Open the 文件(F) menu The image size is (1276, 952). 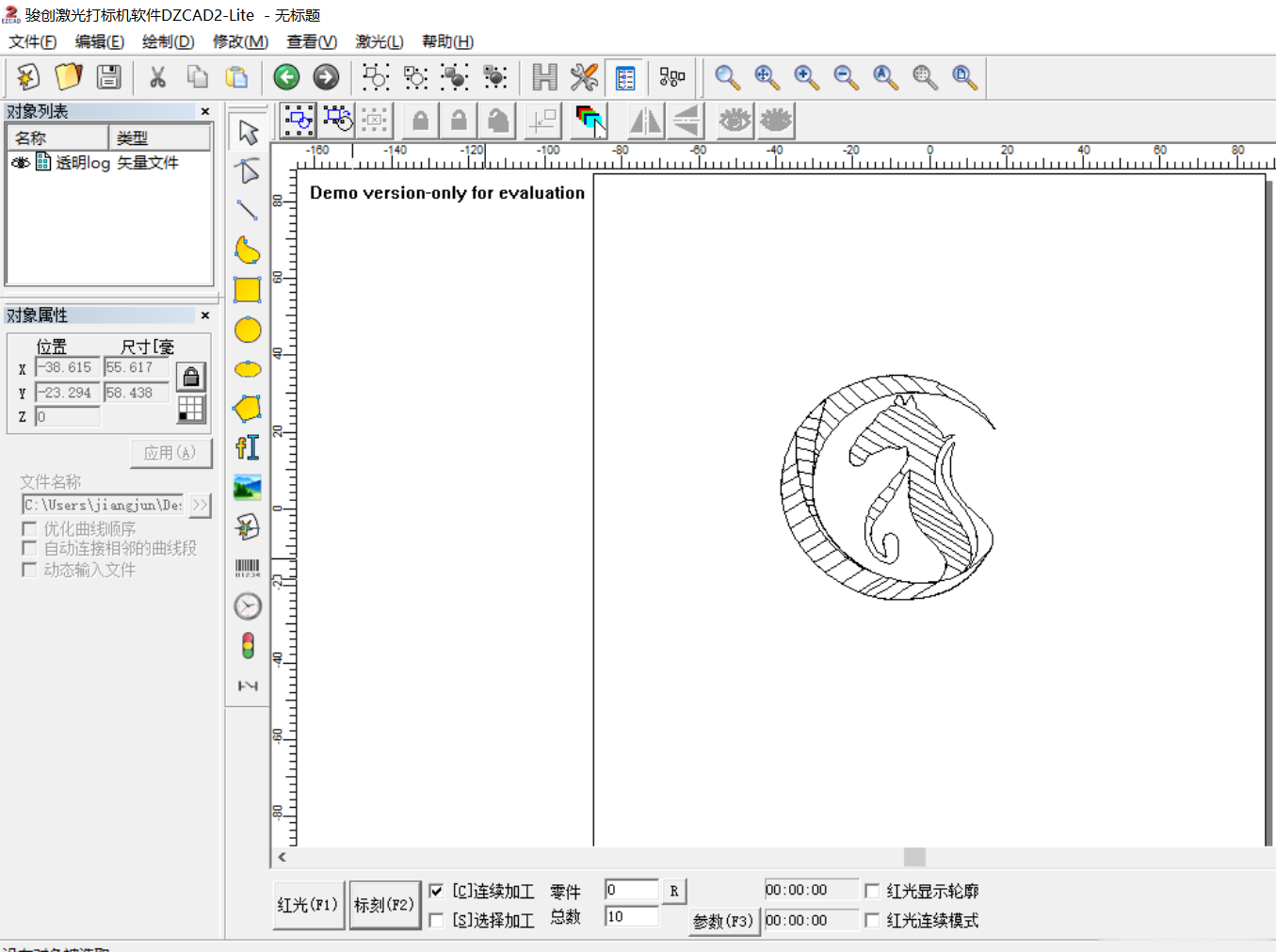point(33,41)
